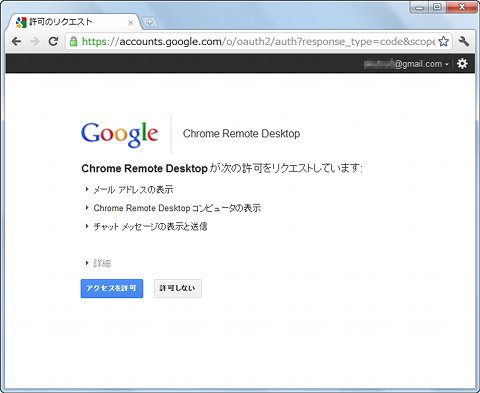Close the browser window
Image resolution: width=480 pixels, height=393 pixels.
[462, 7]
